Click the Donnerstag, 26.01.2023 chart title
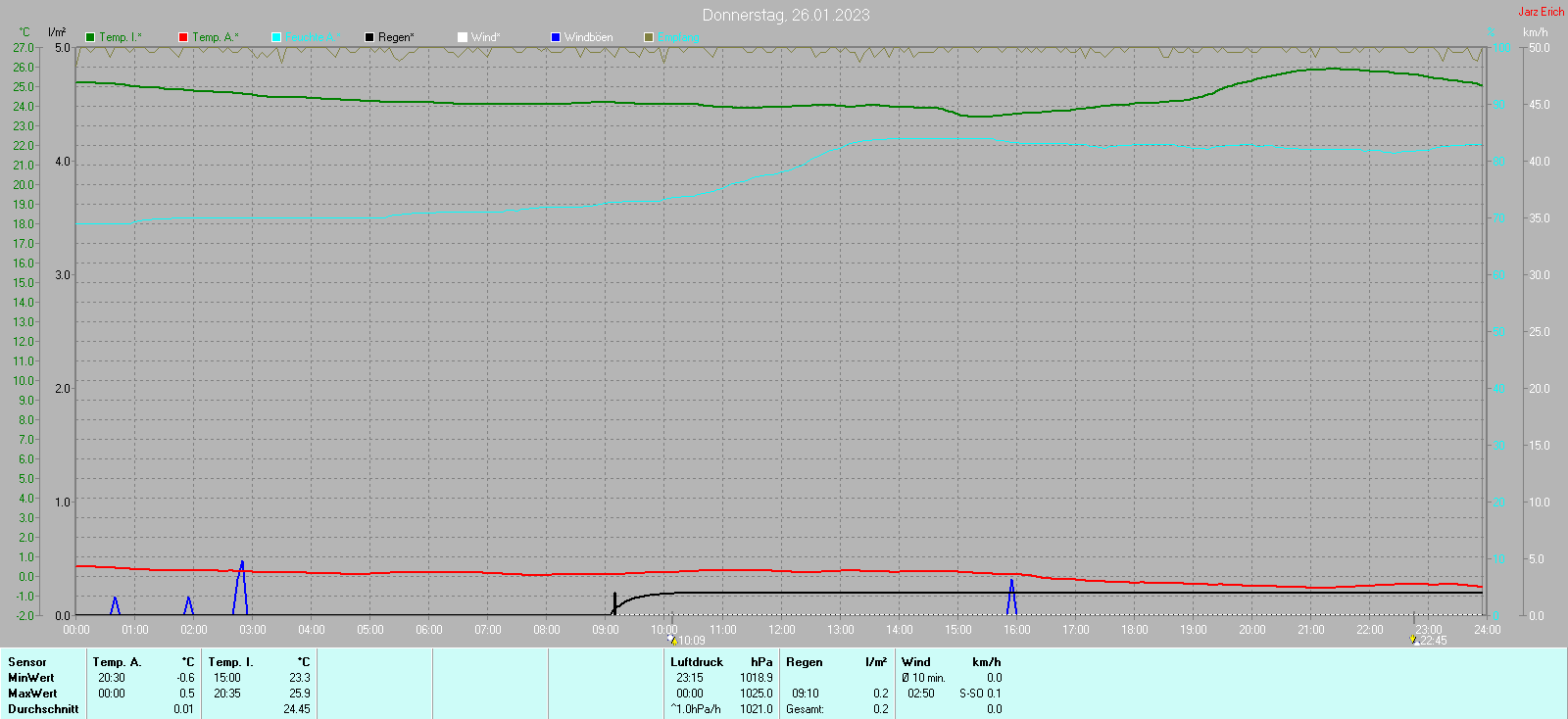 (x=785, y=15)
